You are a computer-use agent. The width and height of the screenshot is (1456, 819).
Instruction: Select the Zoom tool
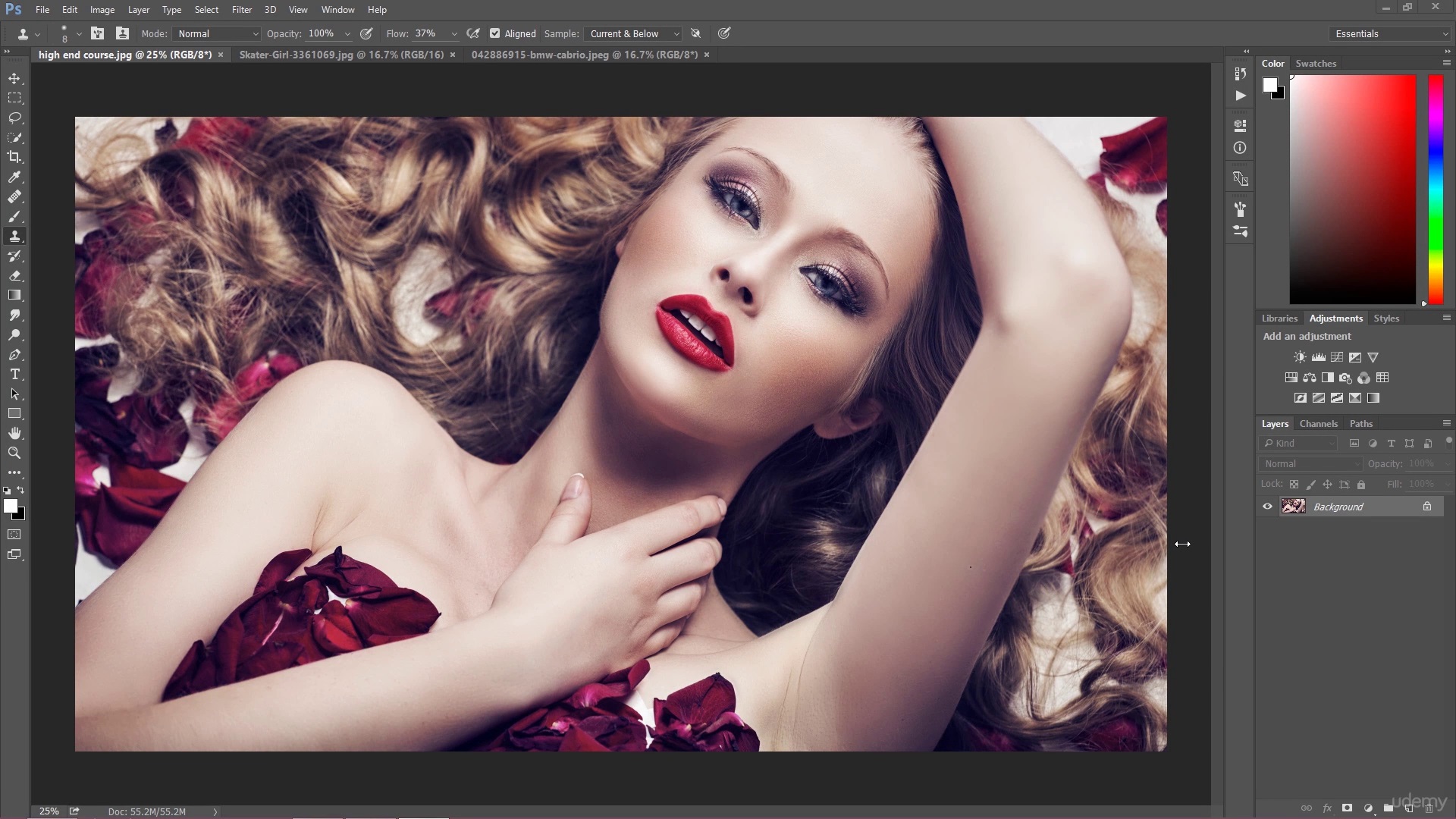[14, 453]
